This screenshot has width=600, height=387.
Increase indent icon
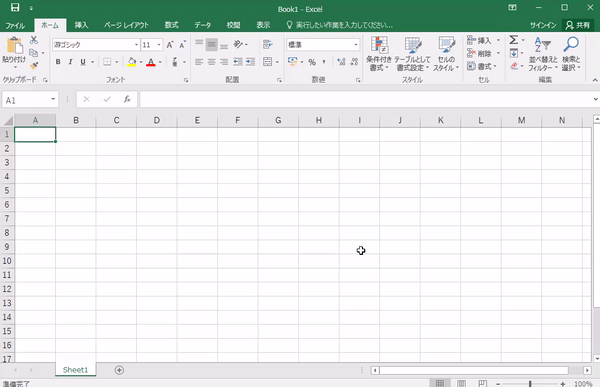pyautogui.click(x=250, y=62)
